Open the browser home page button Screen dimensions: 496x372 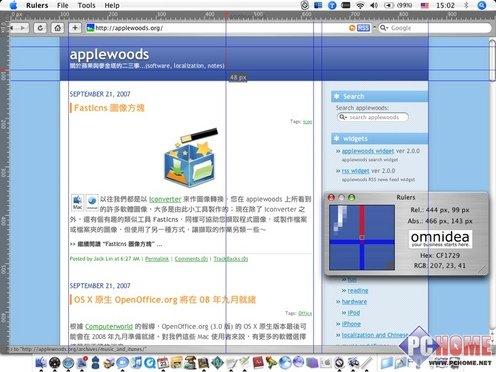point(58,28)
